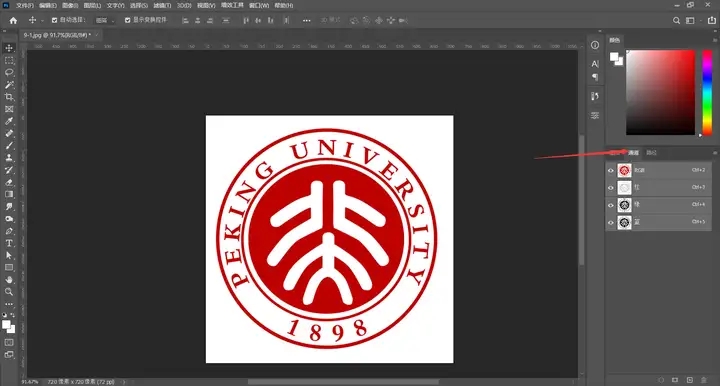Open Color panel flyout menu
This screenshot has height=386, width=720.
714,40
